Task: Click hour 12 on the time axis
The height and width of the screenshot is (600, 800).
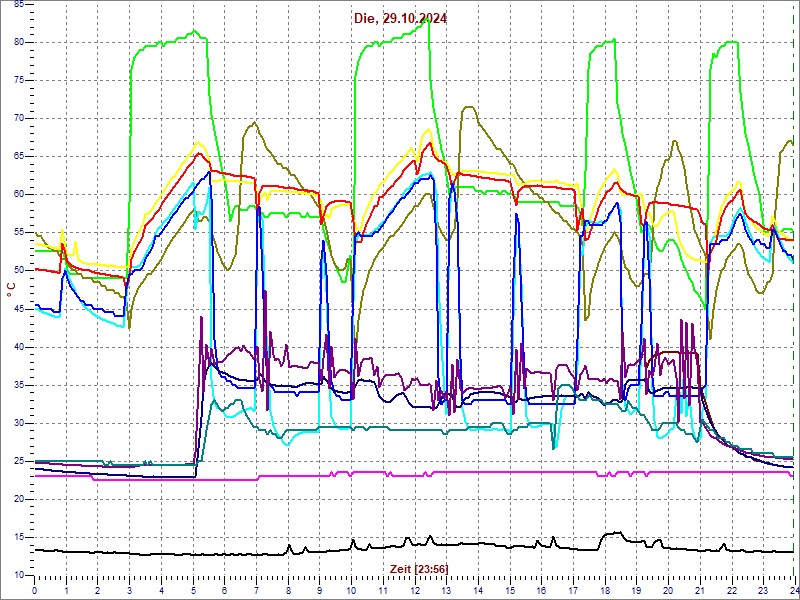Action: (x=414, y=590)
